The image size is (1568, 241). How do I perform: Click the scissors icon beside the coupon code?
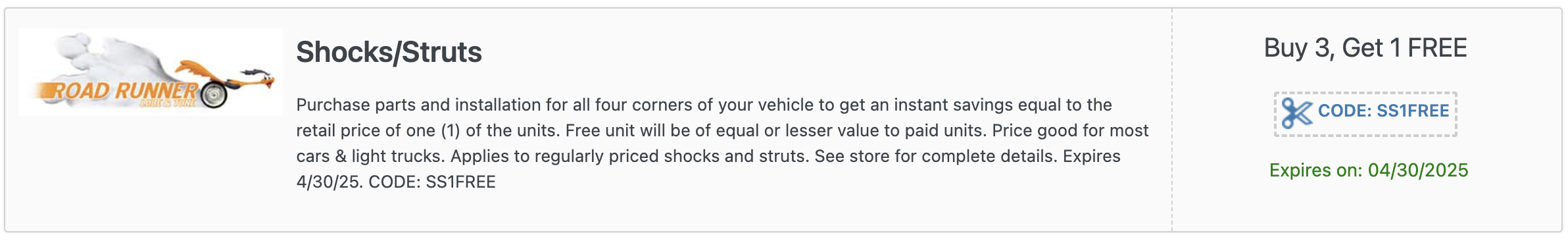point(1296,113)
